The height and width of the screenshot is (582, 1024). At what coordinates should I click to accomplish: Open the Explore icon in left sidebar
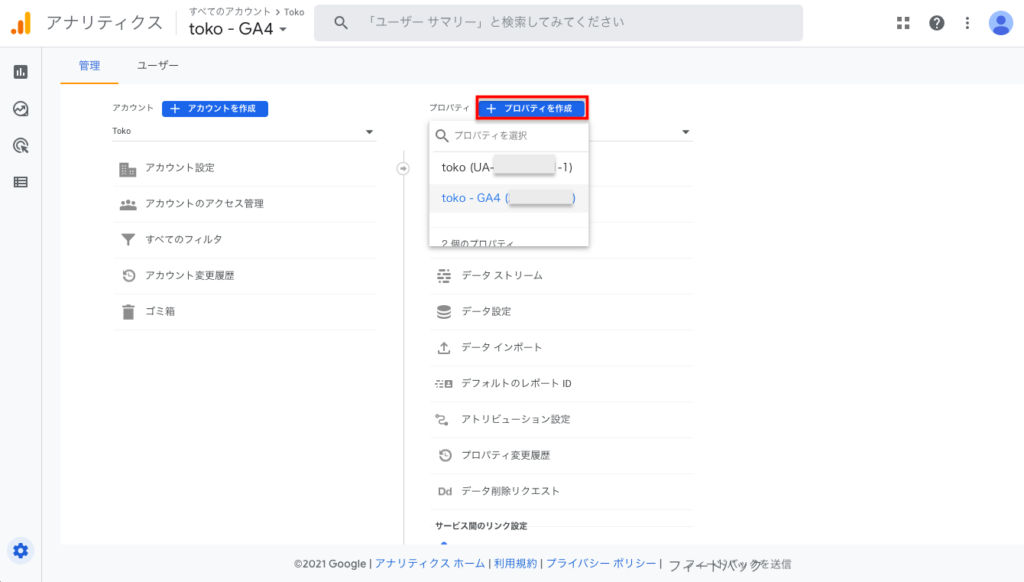[21, 108]
